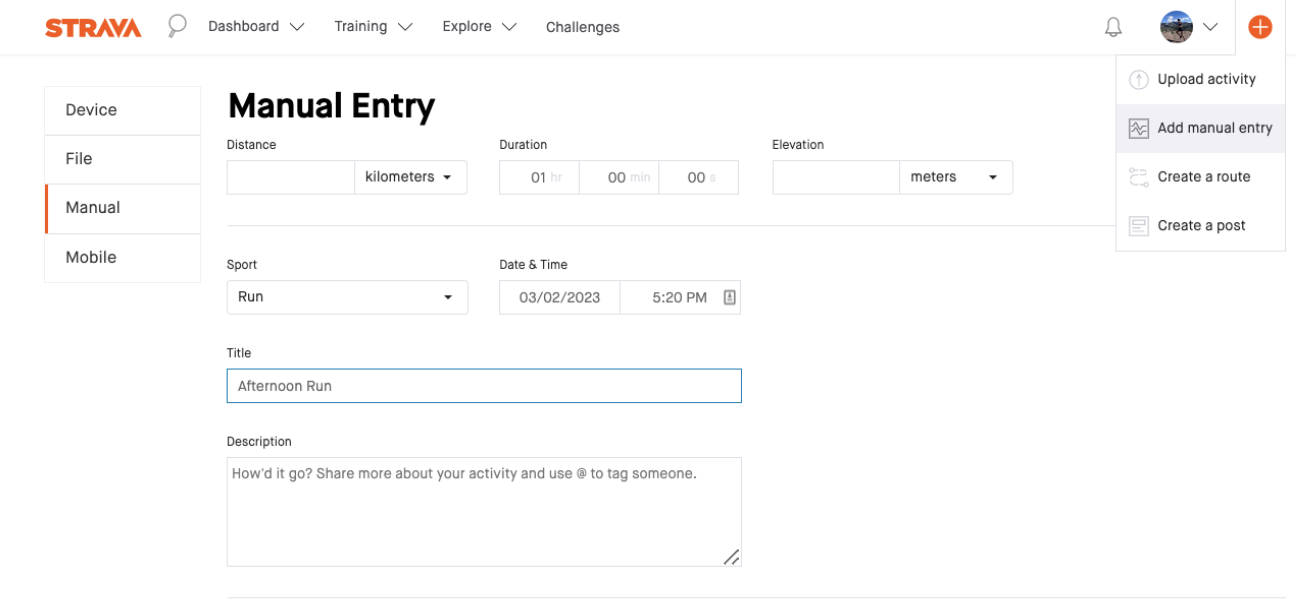Open the Challenges page
Image resolution: width=1296 pixels, height=614 pixels.
pos(583,26)
